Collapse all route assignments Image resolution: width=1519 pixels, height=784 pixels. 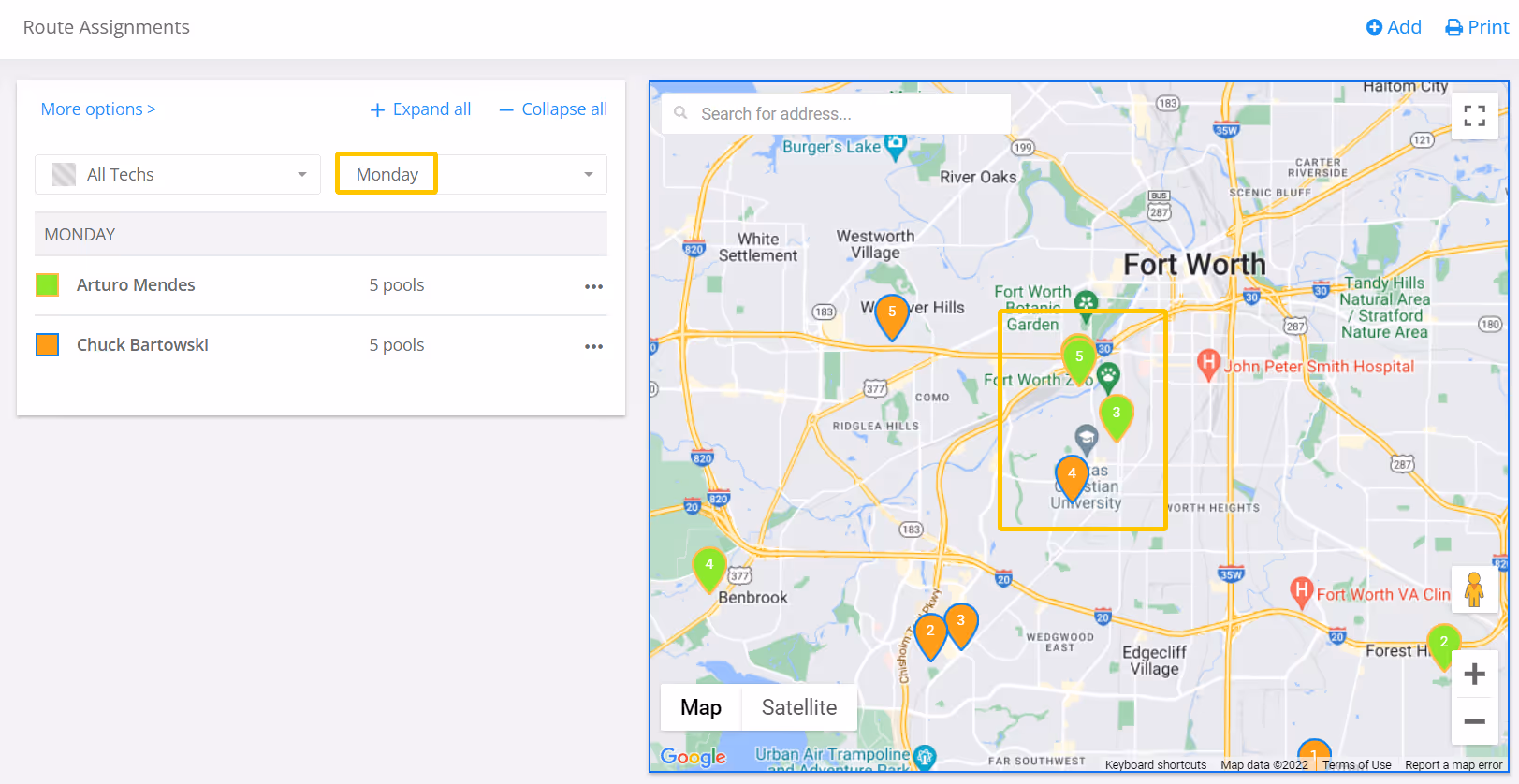click(553, 109)
